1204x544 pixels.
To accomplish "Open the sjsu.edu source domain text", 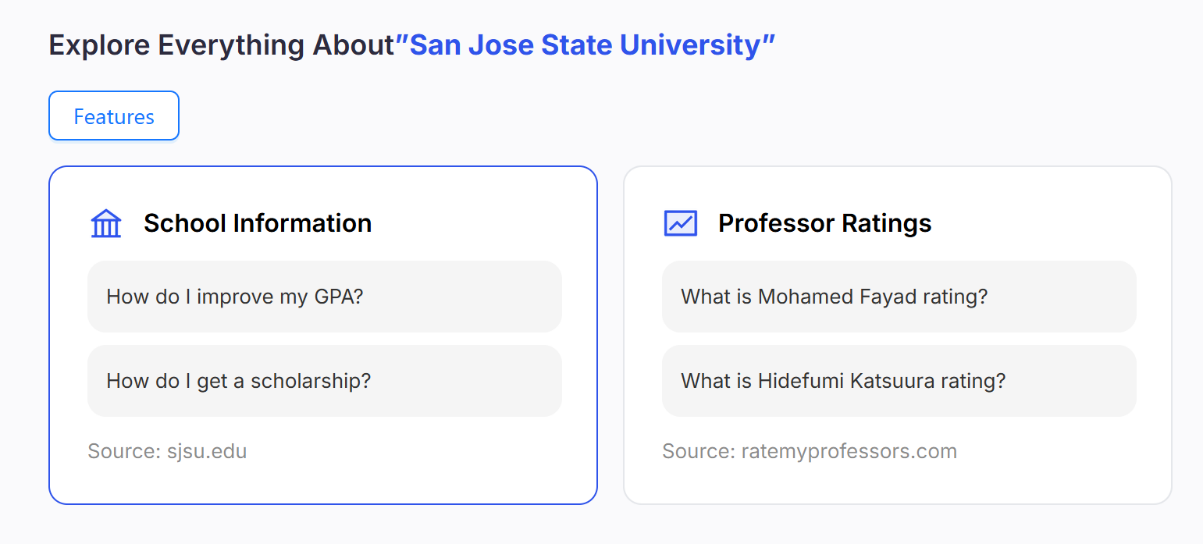I will coord(205,451).
